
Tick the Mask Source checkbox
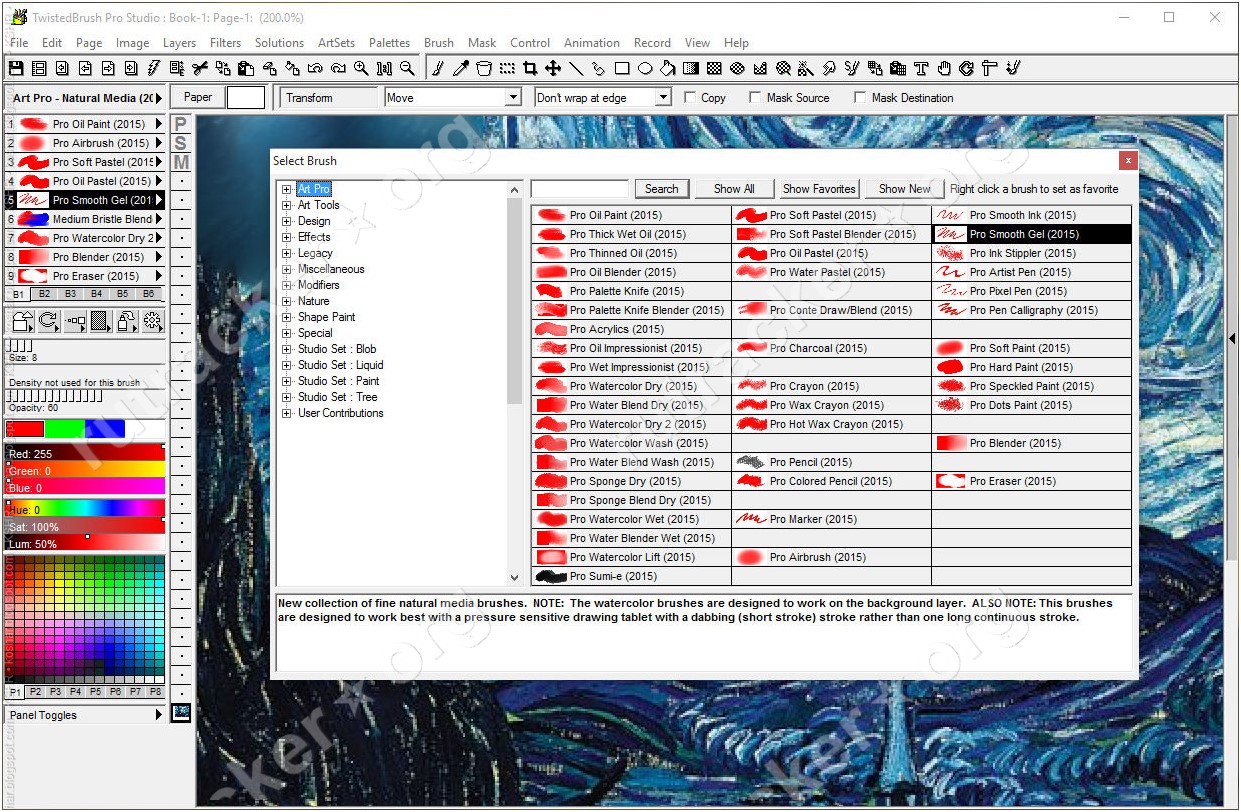pos(756,98)
